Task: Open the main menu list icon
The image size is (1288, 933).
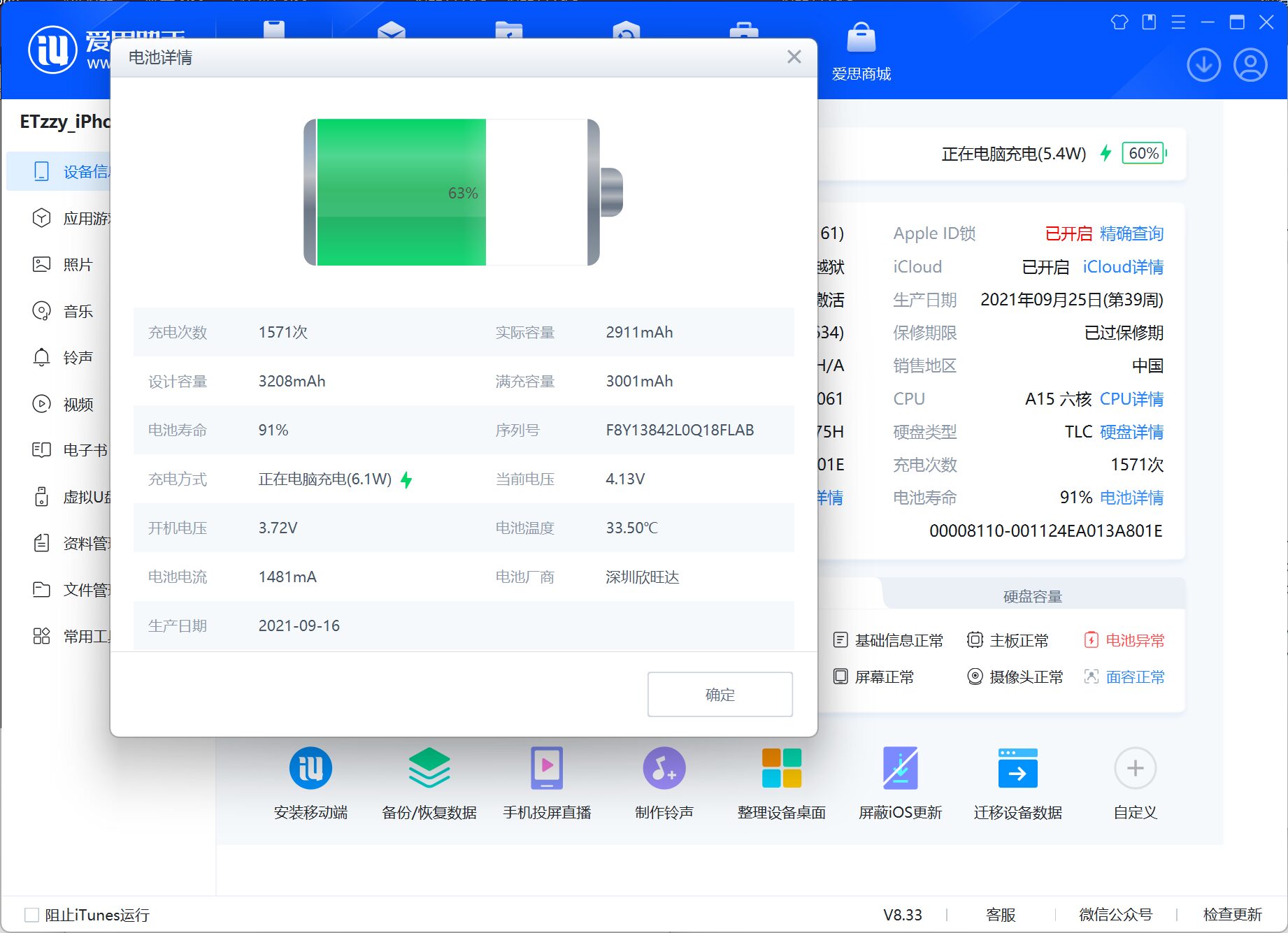Action: pyautogui.click(x=1178, y=22)
